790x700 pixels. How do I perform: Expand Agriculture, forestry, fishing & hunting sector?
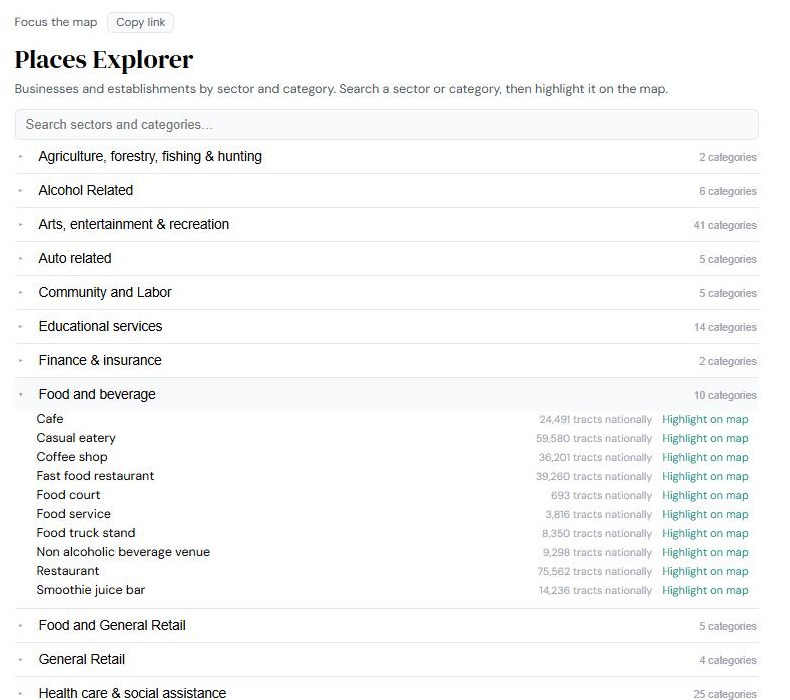click(386, 157)
